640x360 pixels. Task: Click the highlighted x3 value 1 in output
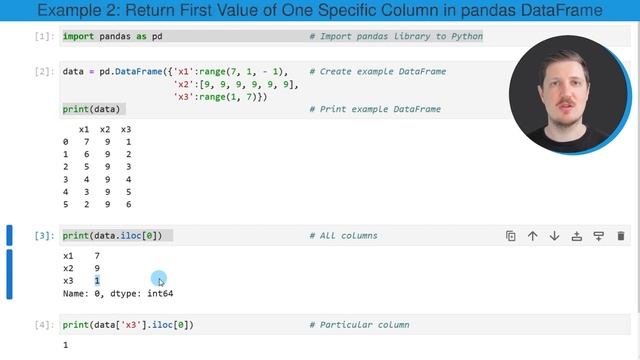pyautogui.click(x=97, y=281)
